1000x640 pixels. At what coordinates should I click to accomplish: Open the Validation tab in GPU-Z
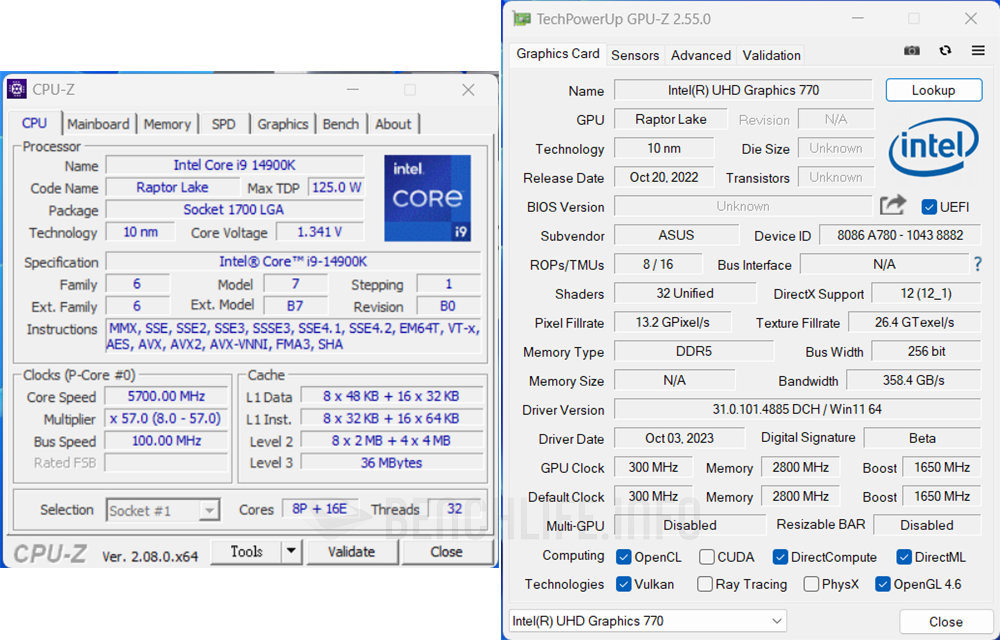coord(771,55)
